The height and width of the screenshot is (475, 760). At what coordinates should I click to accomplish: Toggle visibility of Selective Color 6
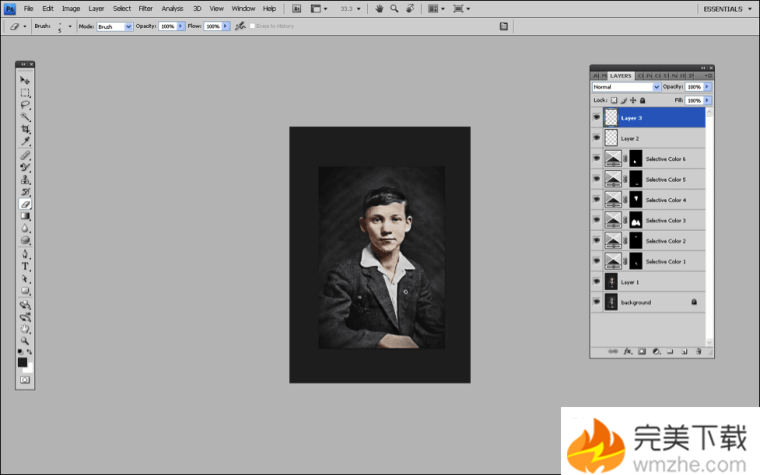pos(597,159)
